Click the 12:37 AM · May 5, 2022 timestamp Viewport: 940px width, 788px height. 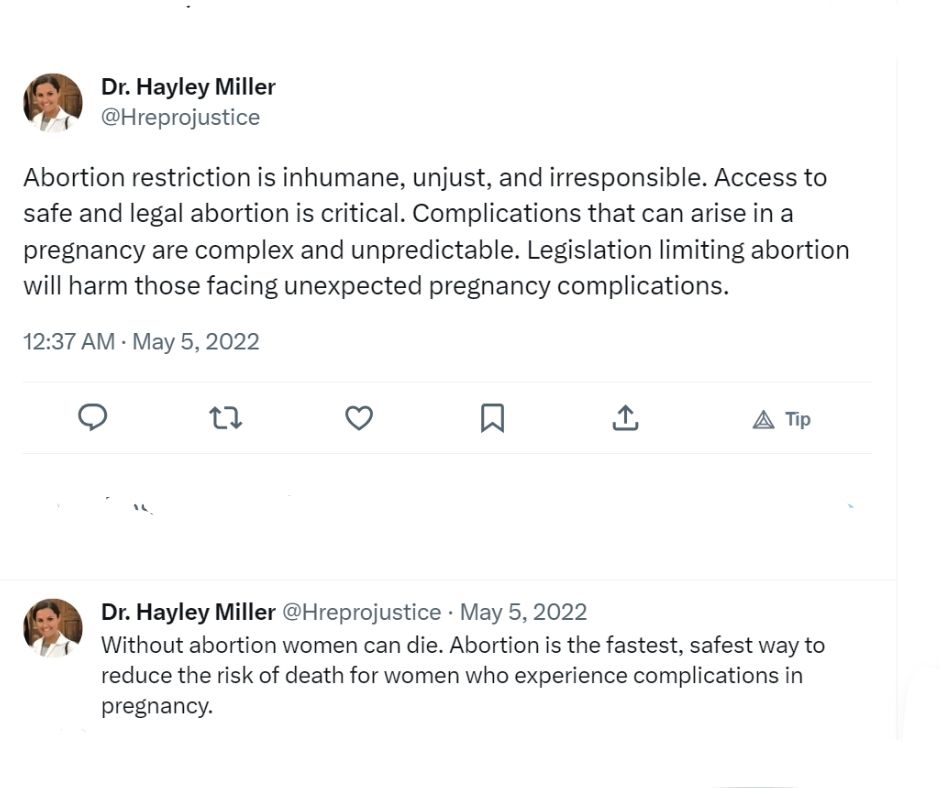point(141,342)
